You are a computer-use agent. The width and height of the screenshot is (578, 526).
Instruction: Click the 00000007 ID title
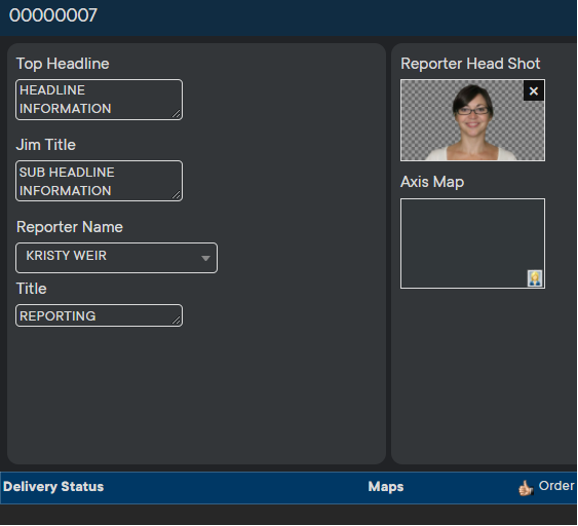pos(53,15)
